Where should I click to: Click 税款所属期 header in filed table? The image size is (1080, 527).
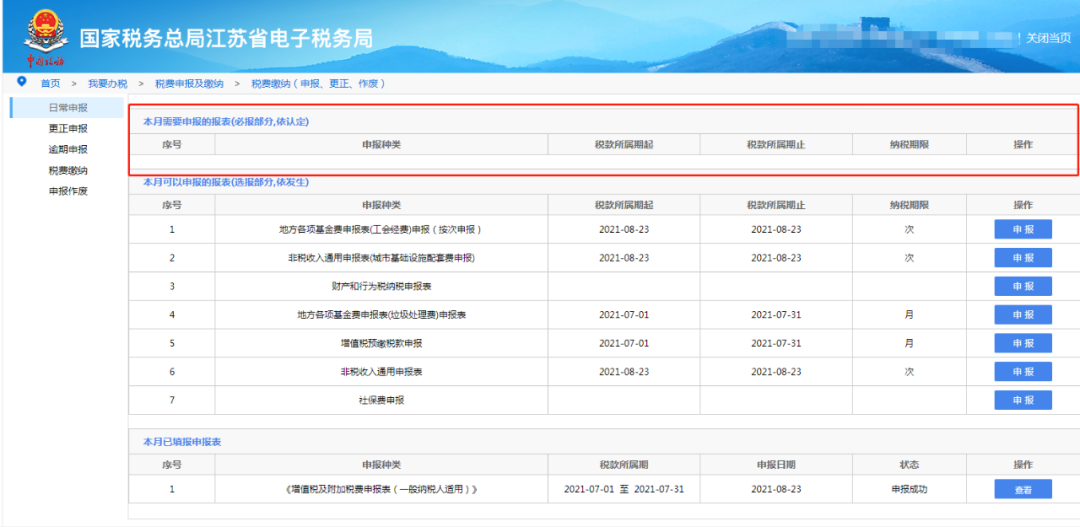[x=623, y=465]
